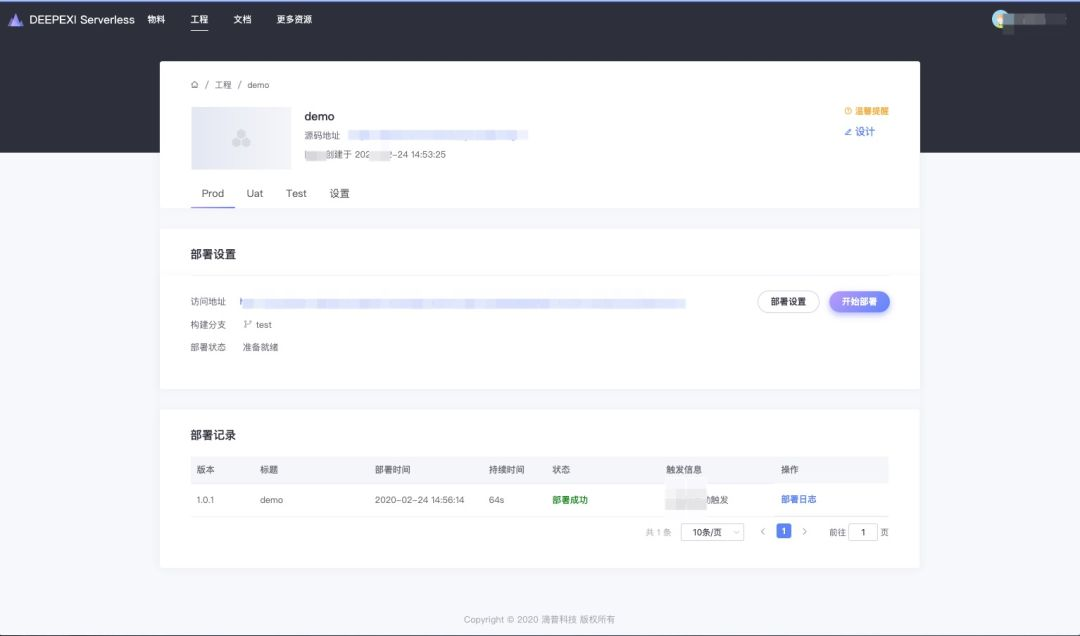Click the 前往 page number input
1080x636 pixels.
(x=863, y=532)
